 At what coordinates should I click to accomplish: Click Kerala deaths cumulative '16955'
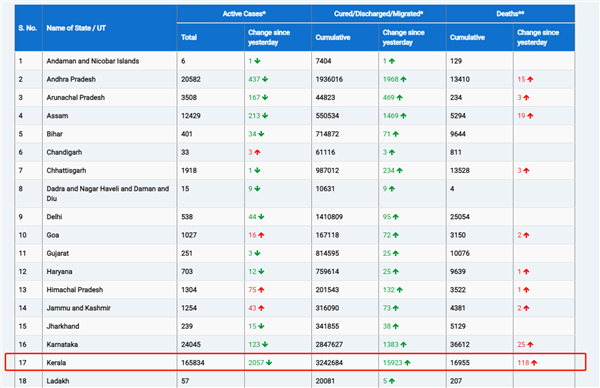[x=460, y=363]
